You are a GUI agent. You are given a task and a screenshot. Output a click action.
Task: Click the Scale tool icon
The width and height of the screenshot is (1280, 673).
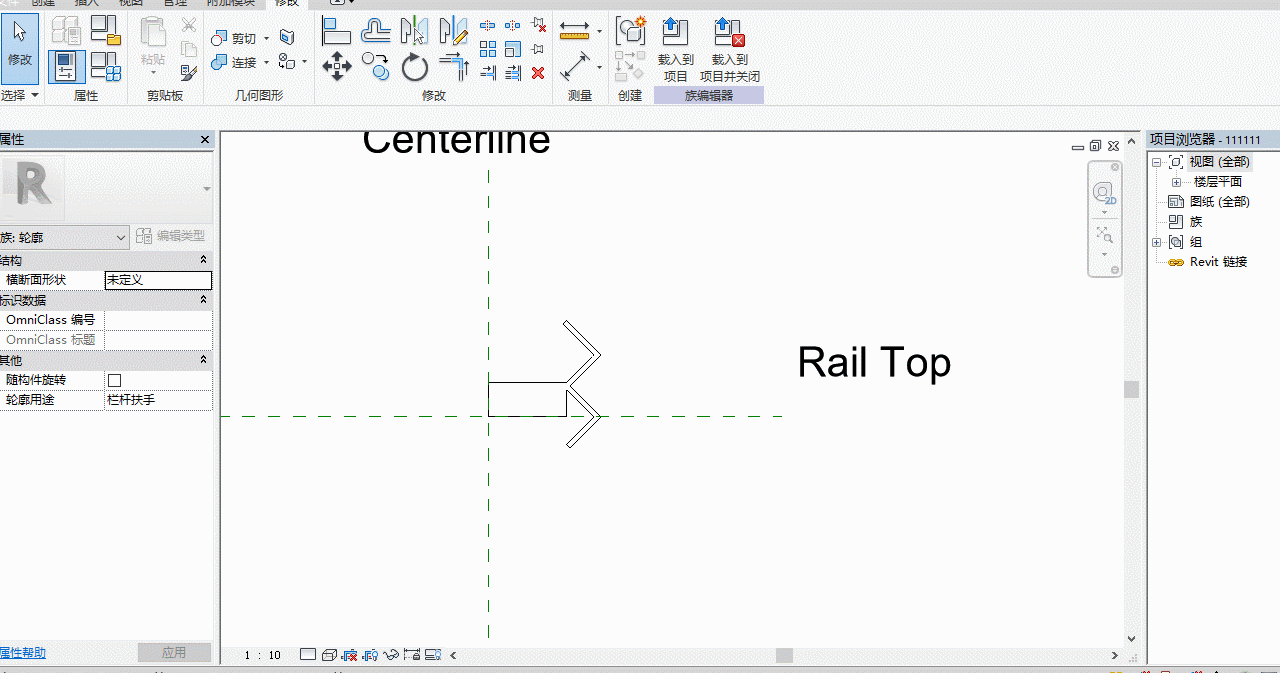click(x=513, y=49)
